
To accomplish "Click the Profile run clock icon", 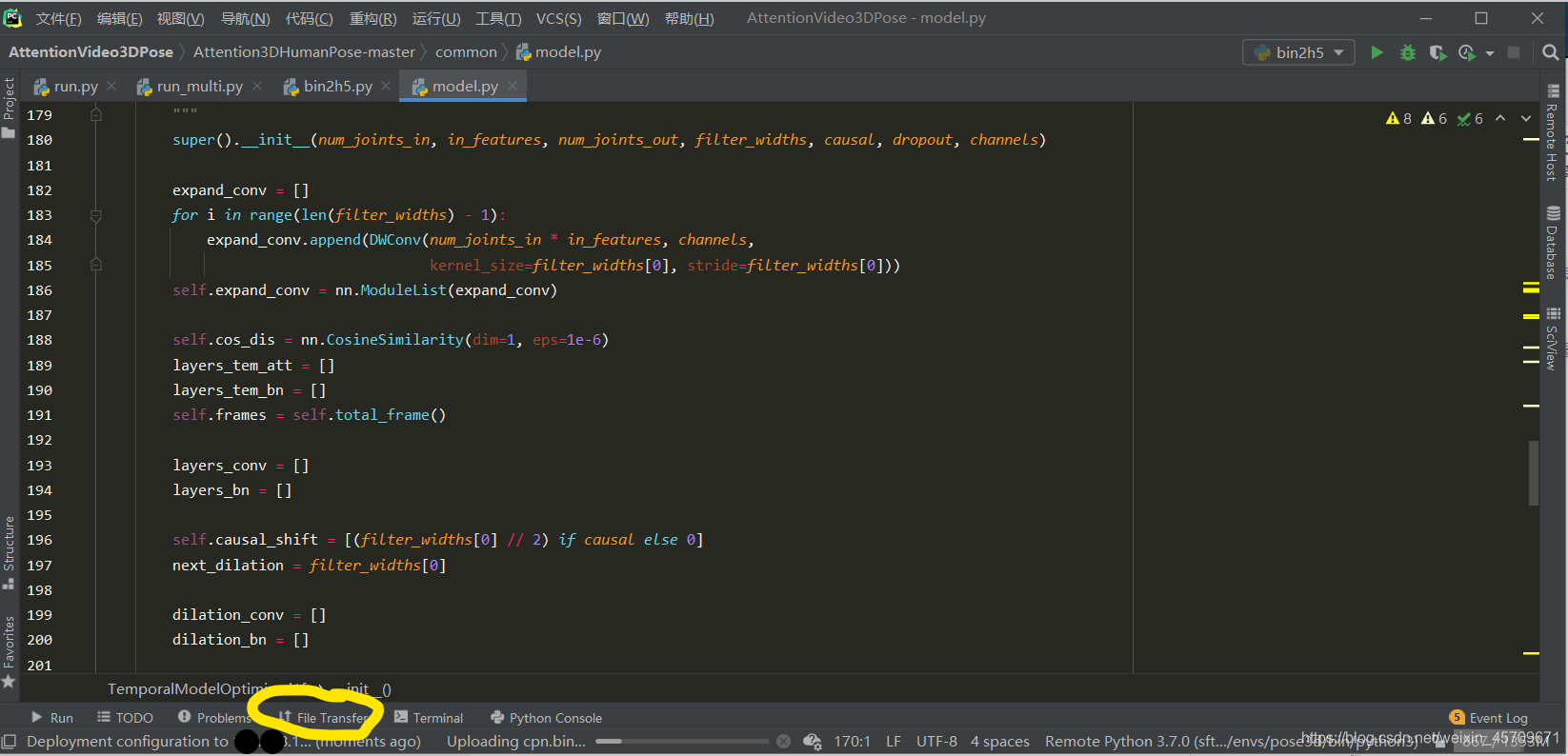I will (x=1467, y=52).
